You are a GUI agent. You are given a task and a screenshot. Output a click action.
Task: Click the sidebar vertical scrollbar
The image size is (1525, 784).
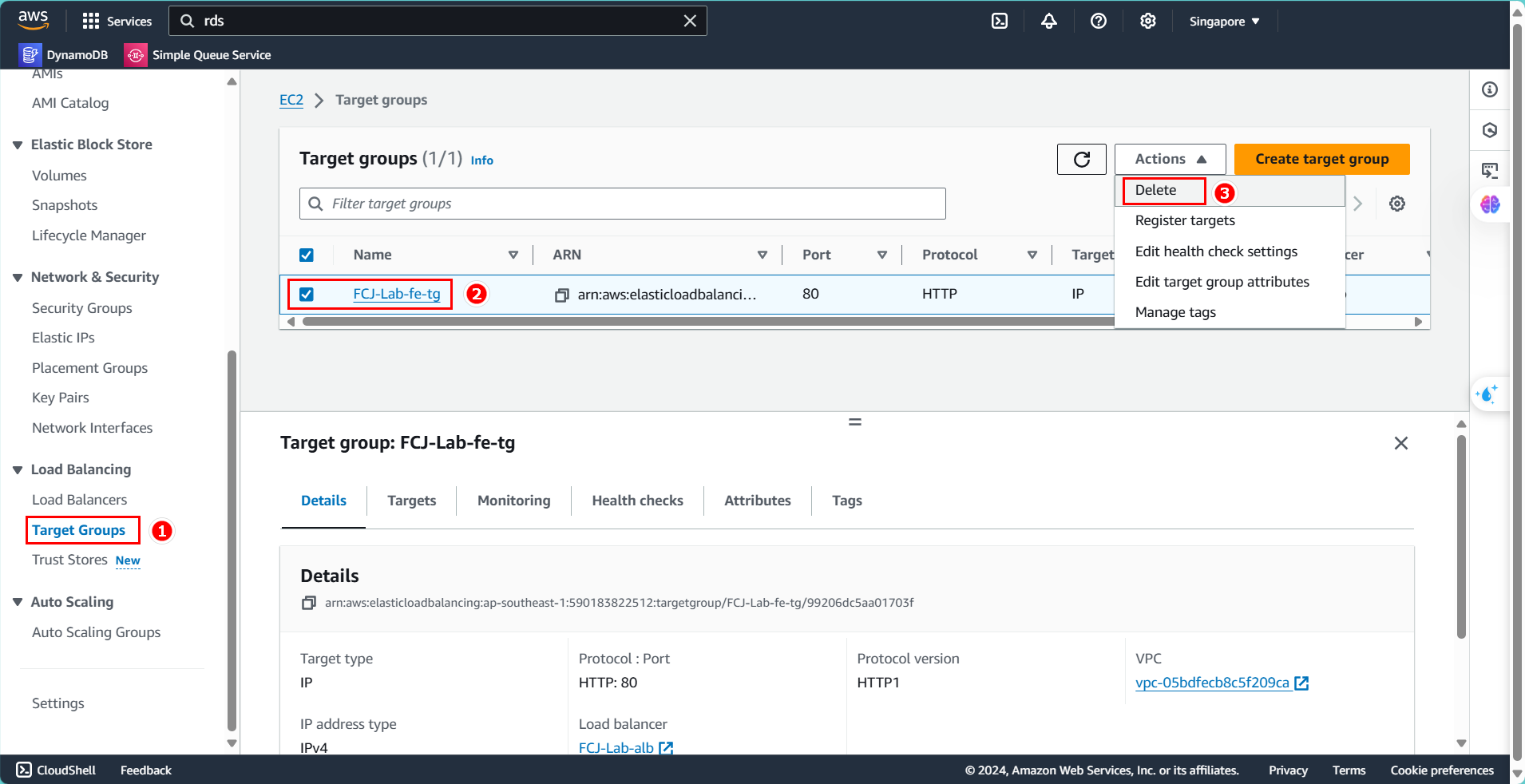click(x=232, y=540)
